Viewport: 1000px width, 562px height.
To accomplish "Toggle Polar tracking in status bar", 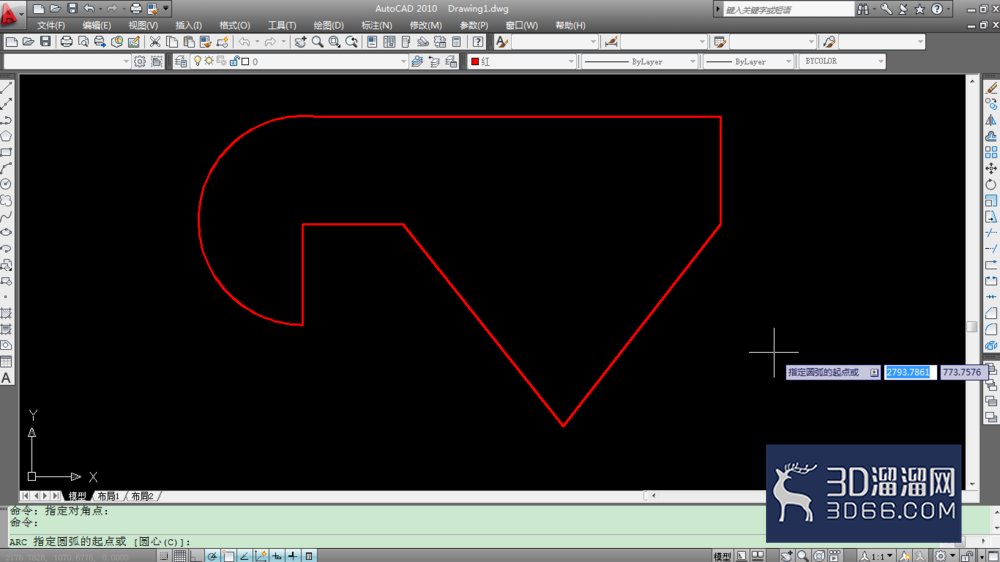I will [212, 556].
